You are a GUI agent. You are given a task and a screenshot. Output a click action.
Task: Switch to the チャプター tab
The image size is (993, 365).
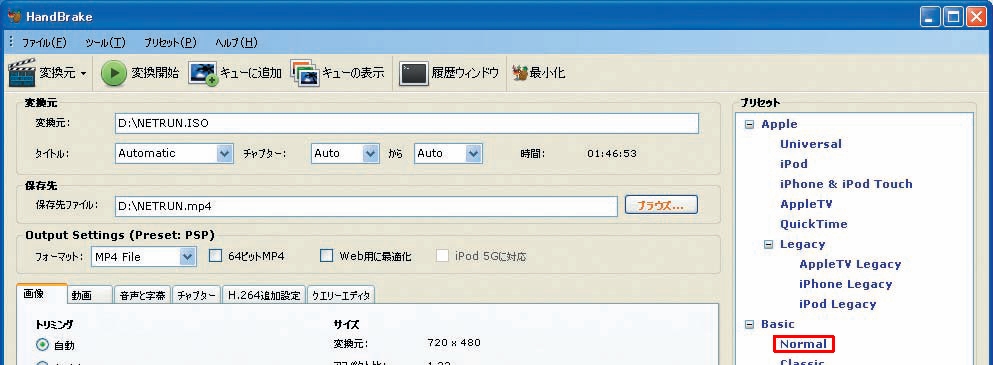pyautogui.click(x=196, y=295)
